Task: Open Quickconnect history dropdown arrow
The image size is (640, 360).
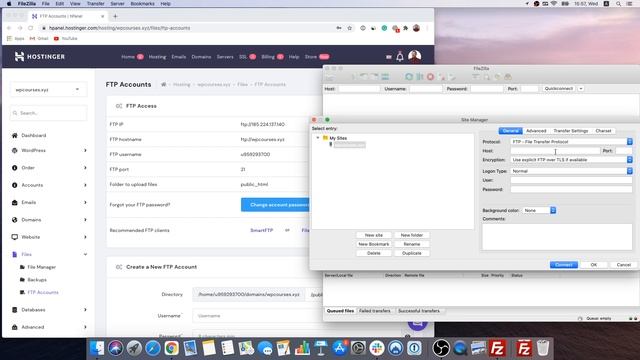Action: tap(581, 89)
